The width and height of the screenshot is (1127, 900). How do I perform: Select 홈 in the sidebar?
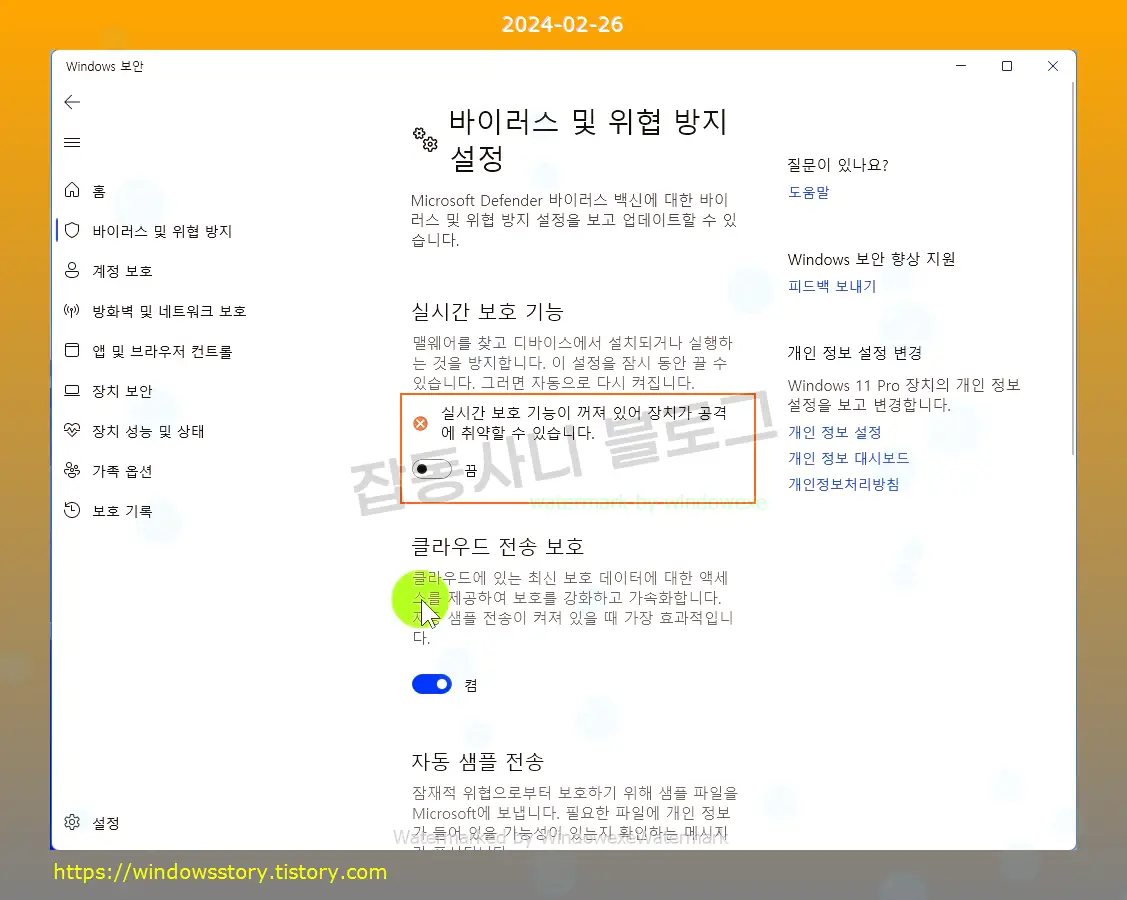pos(99,191)
